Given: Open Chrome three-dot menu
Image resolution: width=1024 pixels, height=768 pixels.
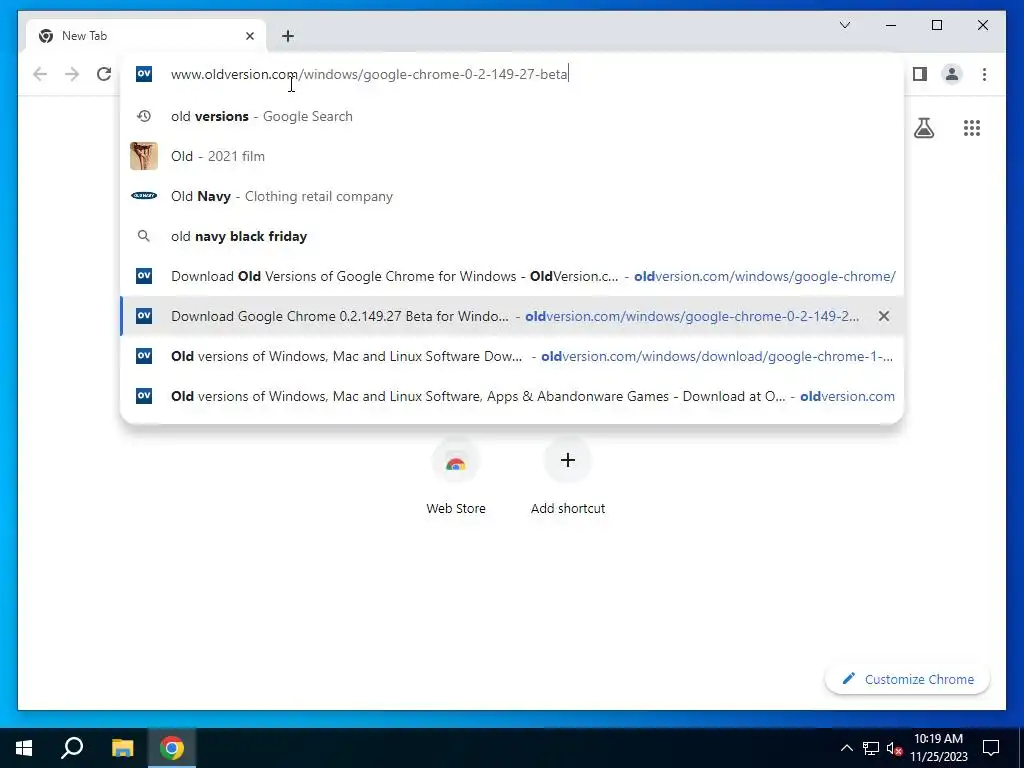Looking at the screenshot, I should coord(984,74).
